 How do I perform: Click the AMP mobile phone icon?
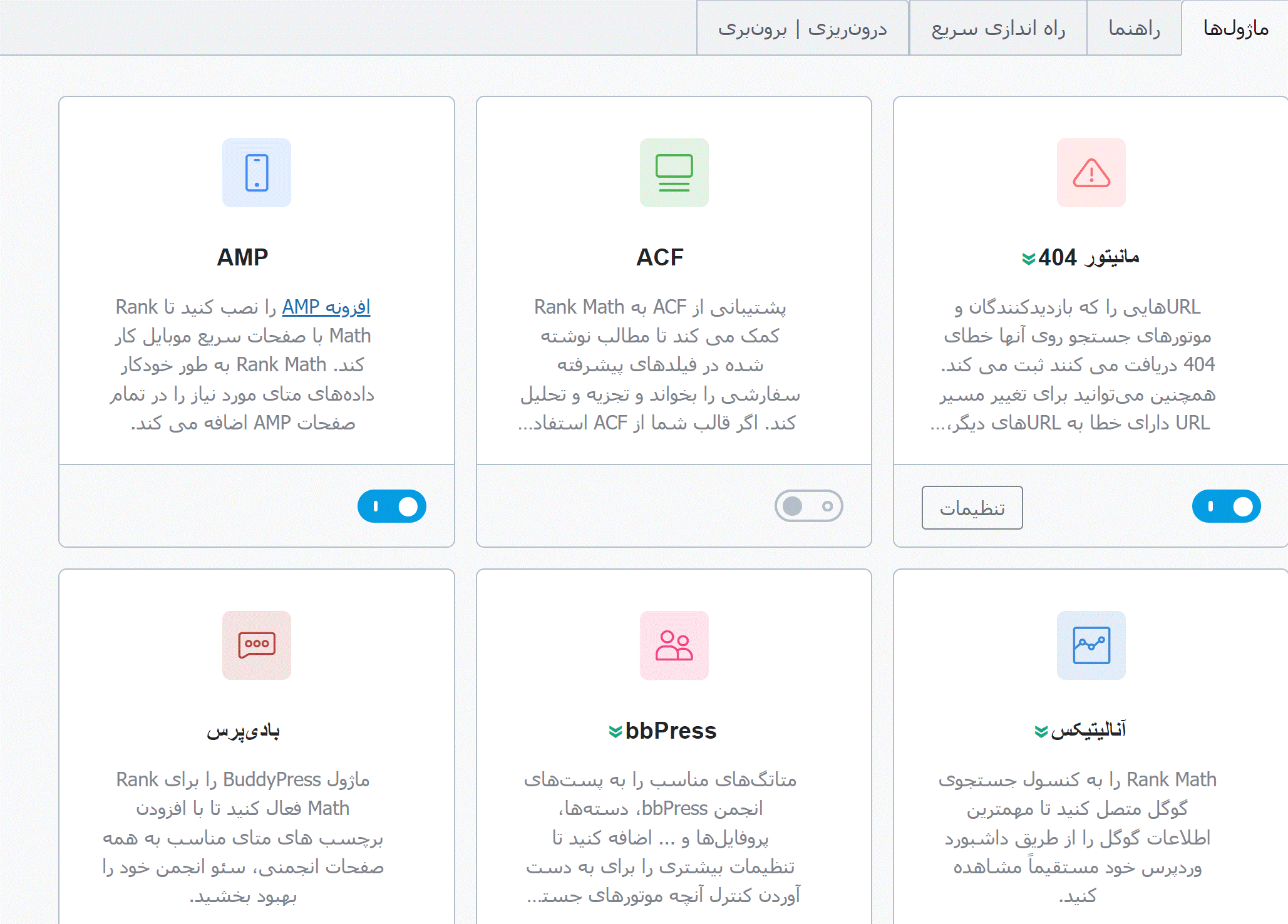click(x=257, y=173)
